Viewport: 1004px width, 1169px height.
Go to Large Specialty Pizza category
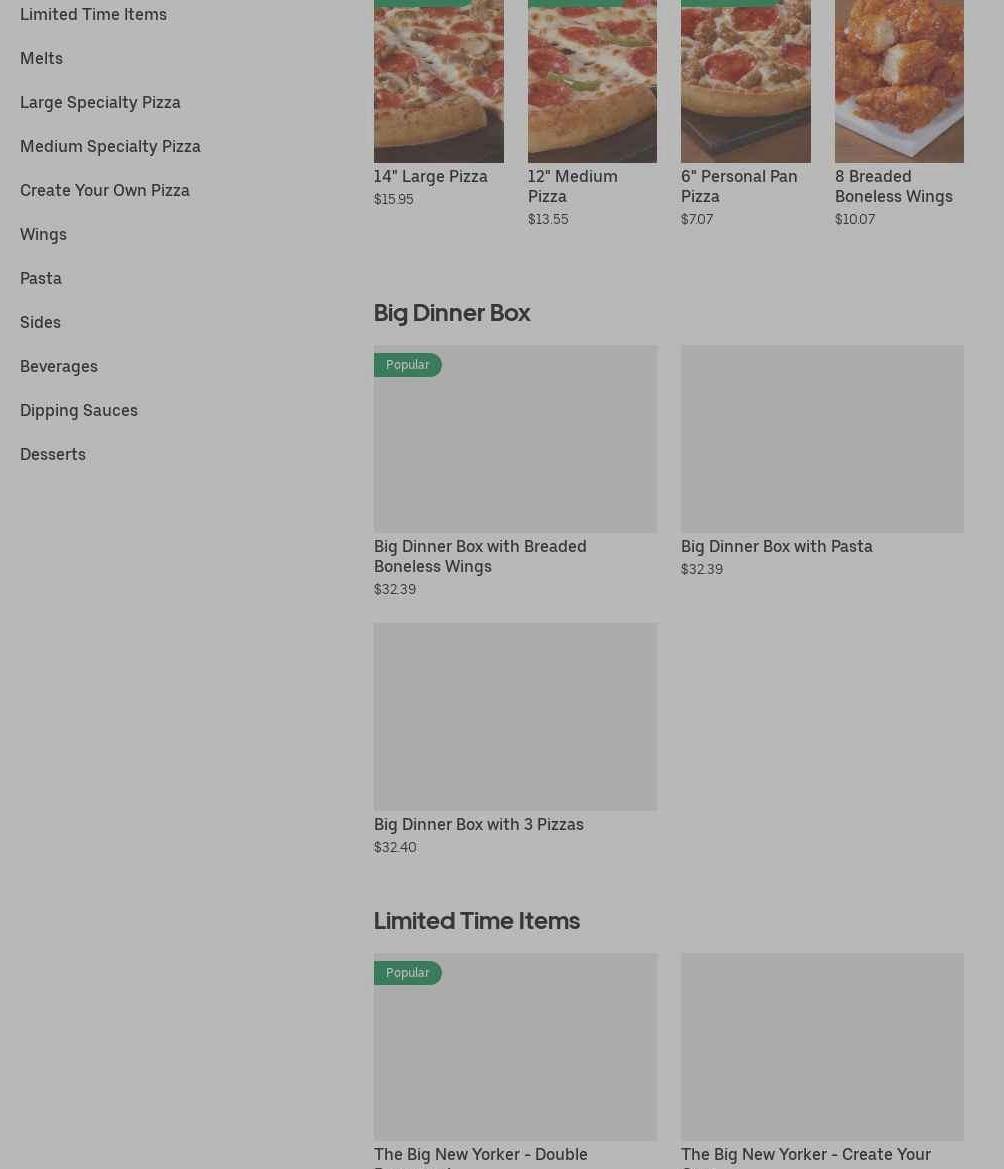100,102
